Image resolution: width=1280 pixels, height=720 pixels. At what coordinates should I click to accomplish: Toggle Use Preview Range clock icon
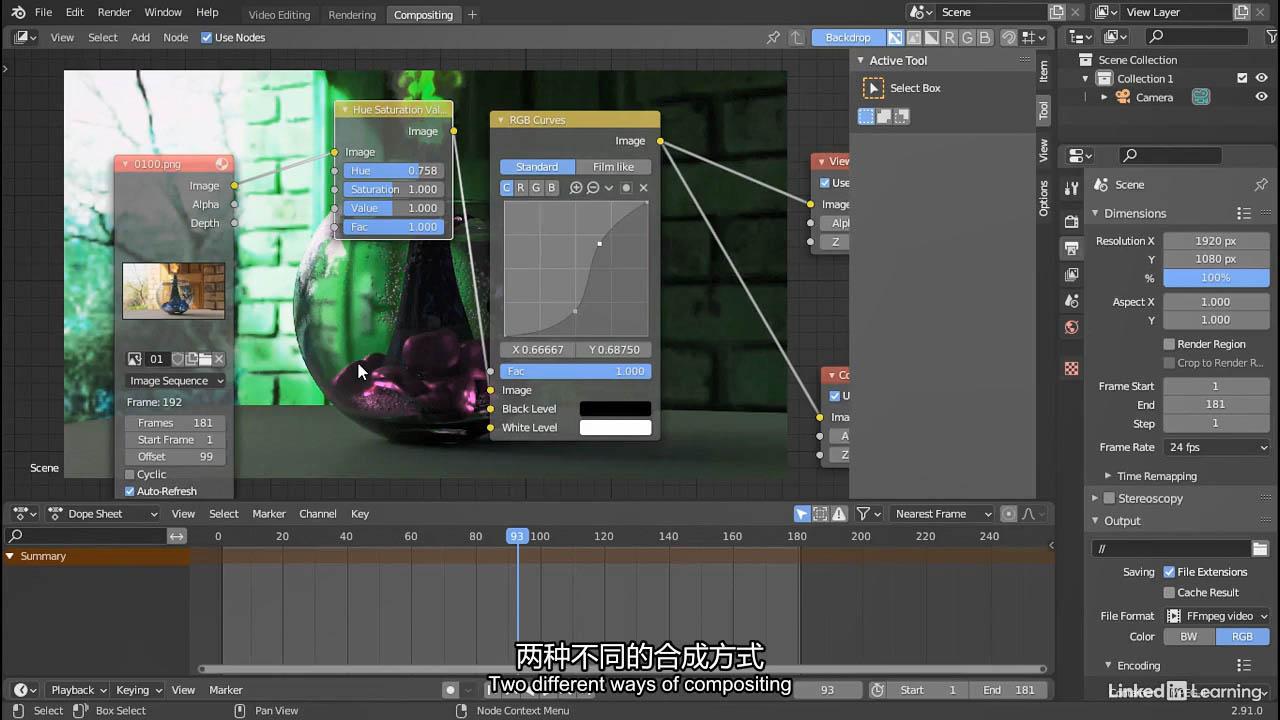[x=877, y=690]
